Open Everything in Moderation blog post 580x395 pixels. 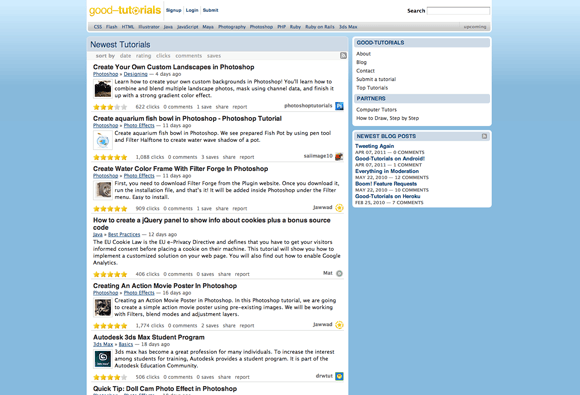pyautogui.click(x=387, y=171)
